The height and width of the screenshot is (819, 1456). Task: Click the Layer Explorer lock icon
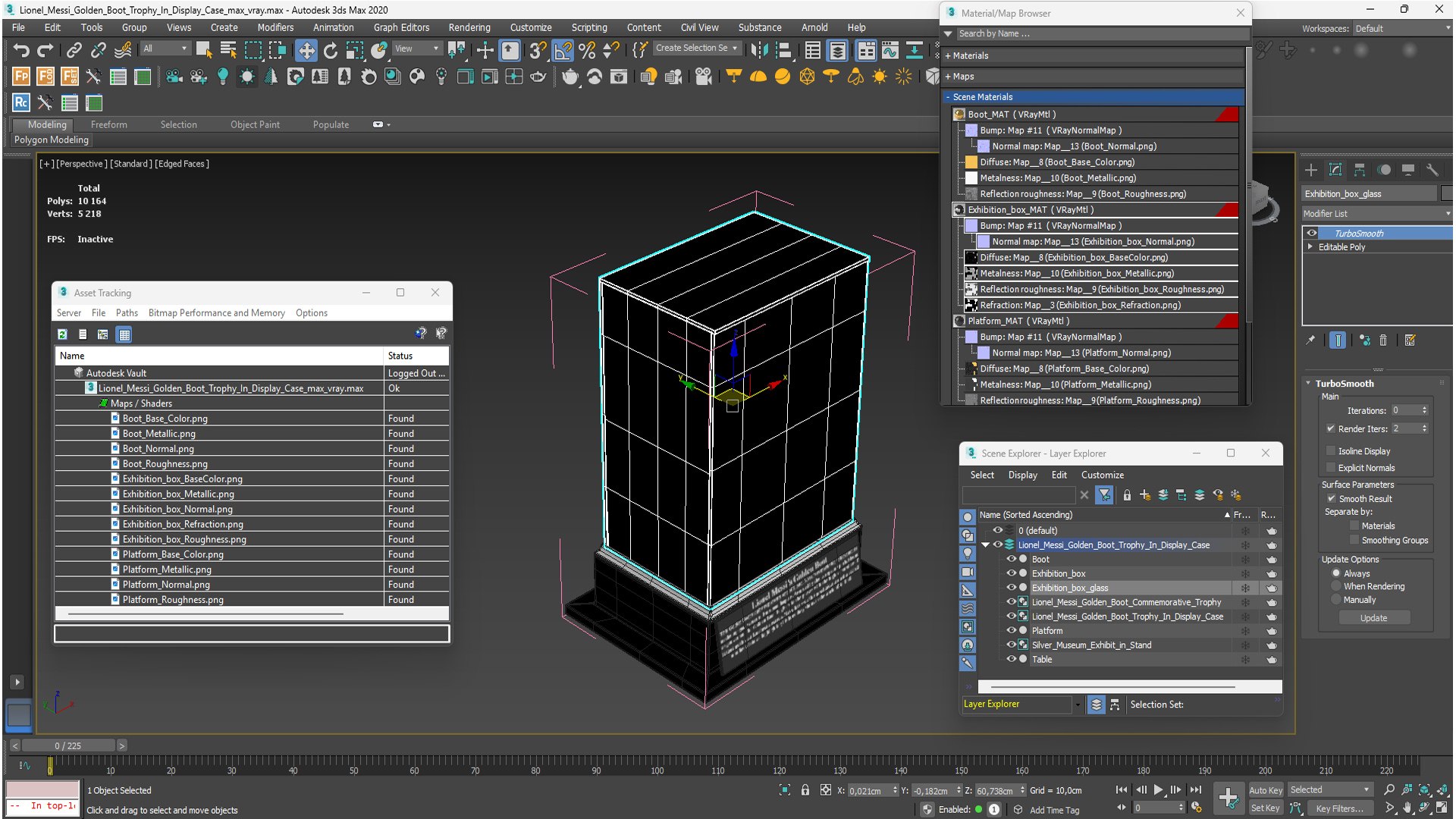[1127, 495]
